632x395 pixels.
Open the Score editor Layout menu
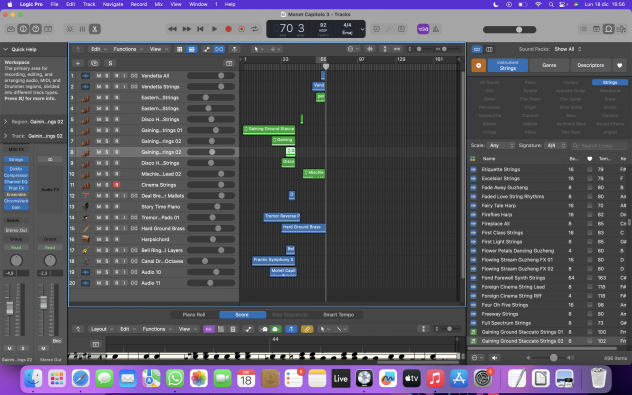click(x=101, y=329)
